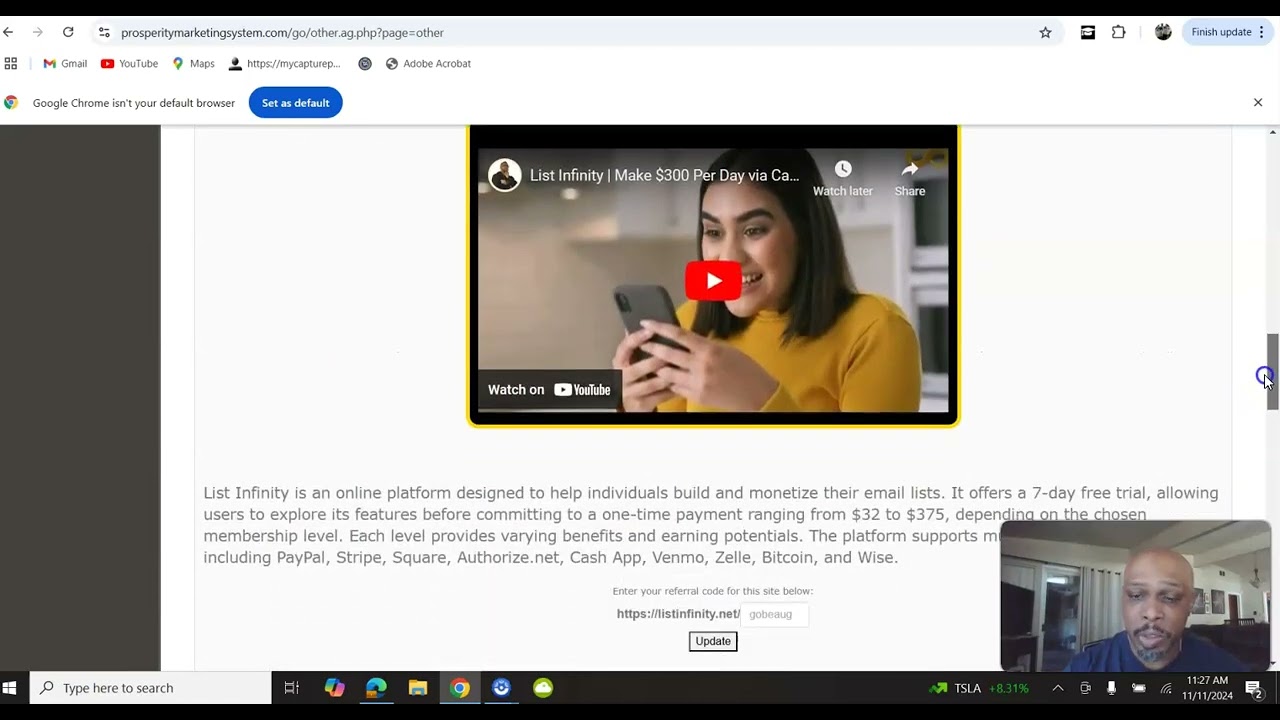Image resolution: width=1280 pixels, height=720 pixels.
Task: Click the Share icon on the video
Action: [x=909, y=178]
